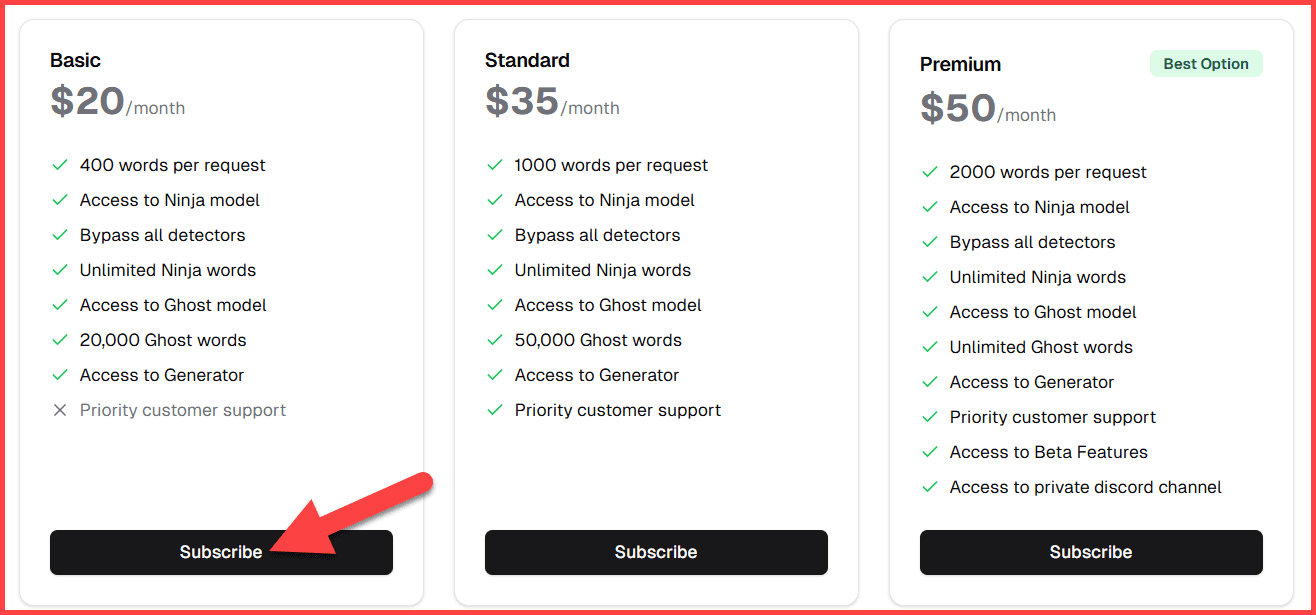1316x615 pixels.
Task: Click the checkmark beside 2000 words per request
Action: coord(930,172)
